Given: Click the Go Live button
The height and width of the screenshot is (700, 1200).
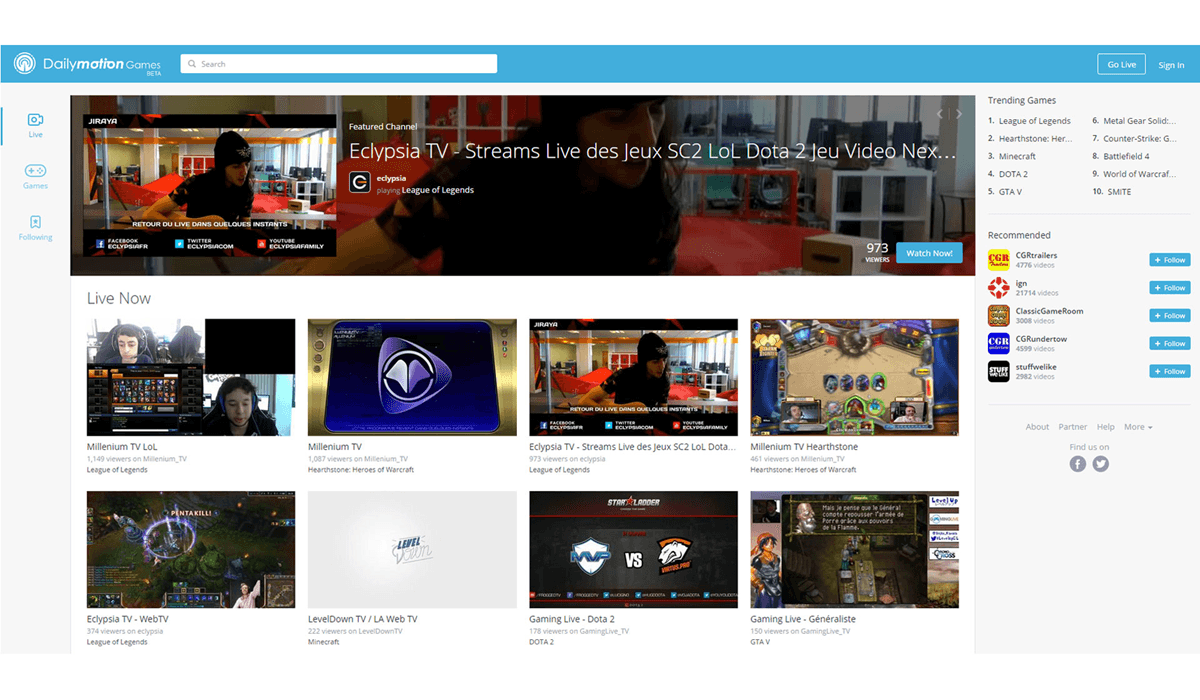Looking at the screenshot, I should (1122, 65).
